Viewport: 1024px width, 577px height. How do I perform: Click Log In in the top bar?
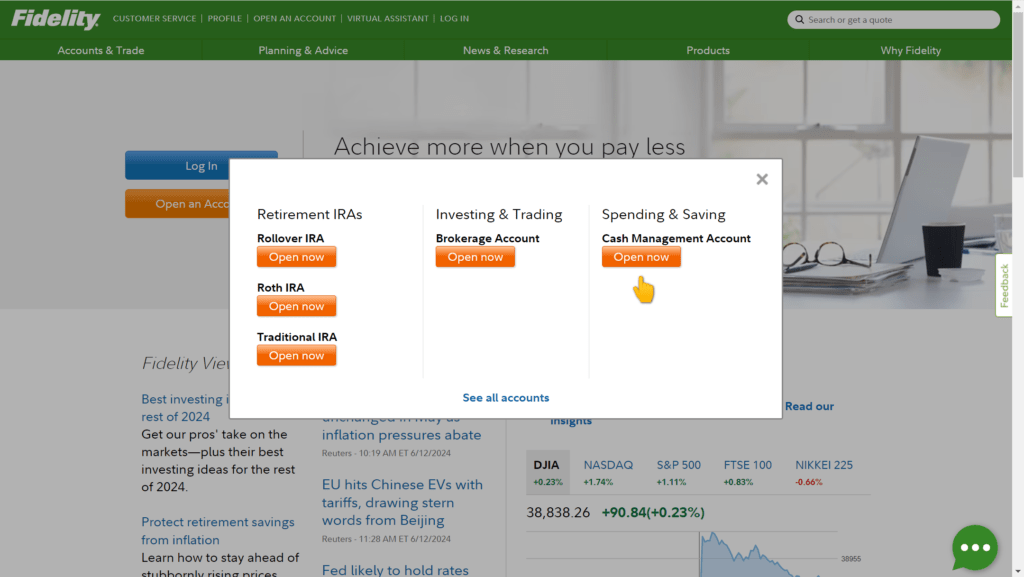(x=455, y=18)
